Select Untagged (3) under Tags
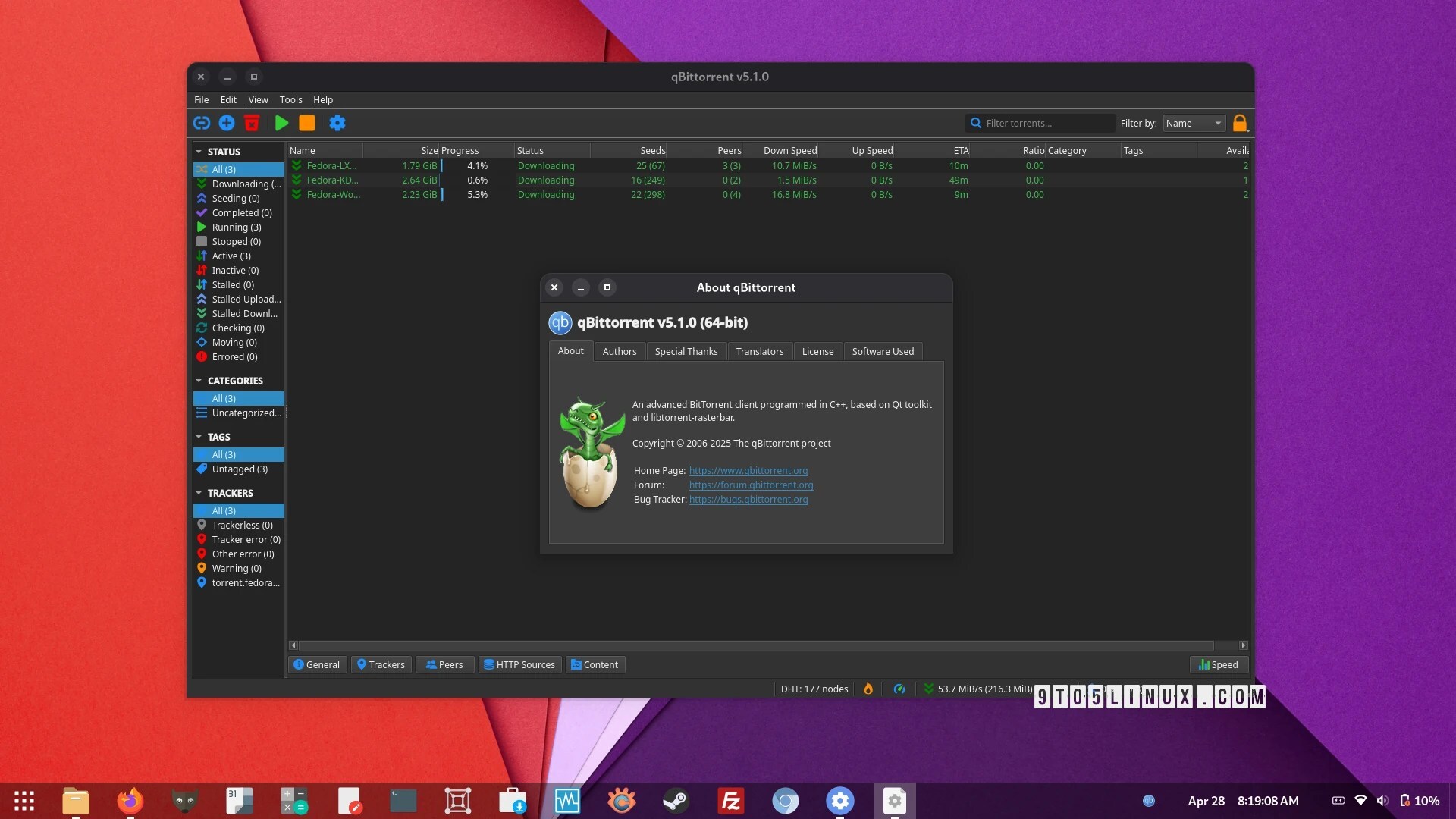1456x819 pixels. [239, 469]
